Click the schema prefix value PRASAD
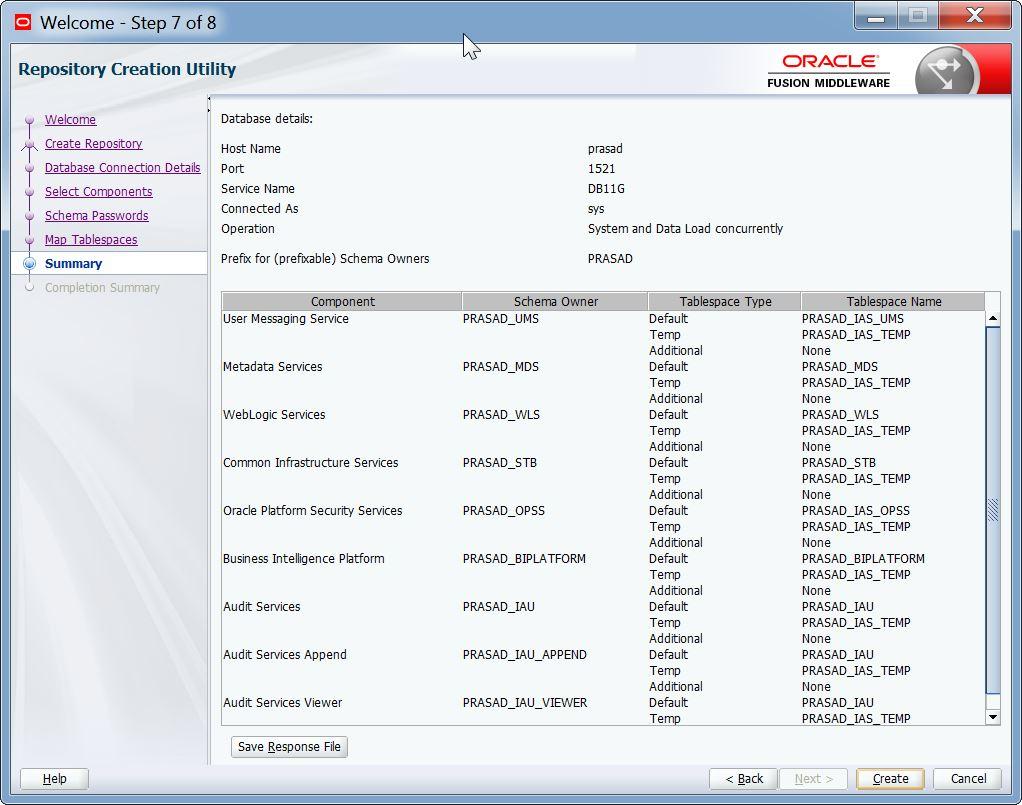1022x805 pixels. tap(610, 259)
